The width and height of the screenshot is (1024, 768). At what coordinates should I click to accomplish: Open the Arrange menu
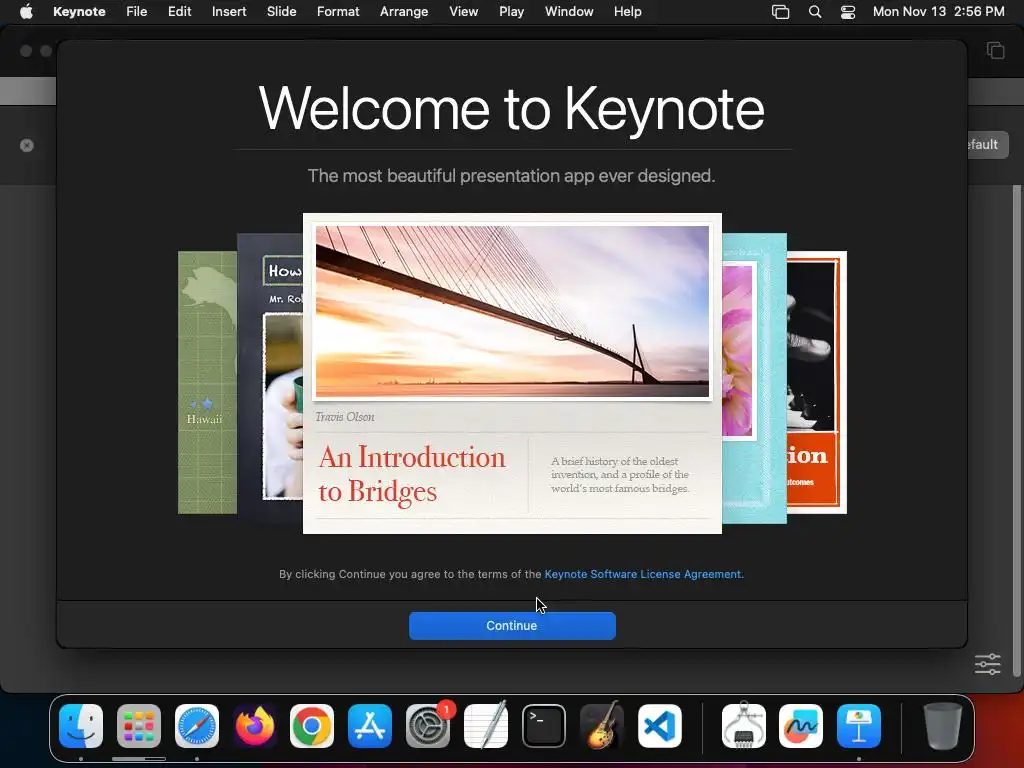(x=404, y=12)
